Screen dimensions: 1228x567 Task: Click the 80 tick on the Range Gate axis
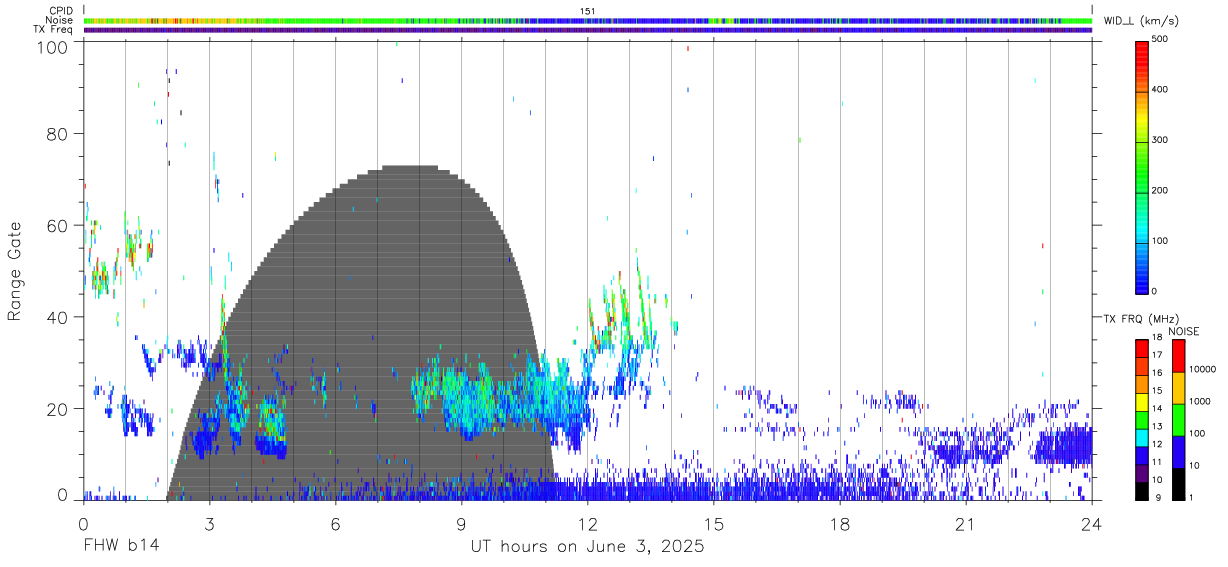tap(60, 134)
